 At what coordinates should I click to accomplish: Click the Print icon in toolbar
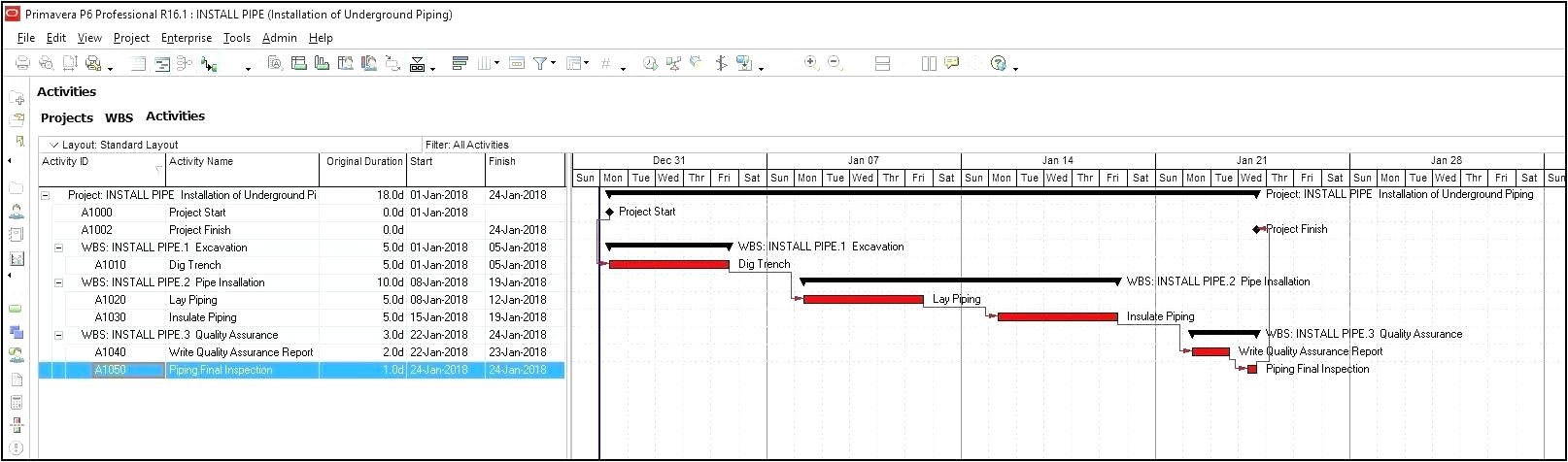(x=22, y=63)
